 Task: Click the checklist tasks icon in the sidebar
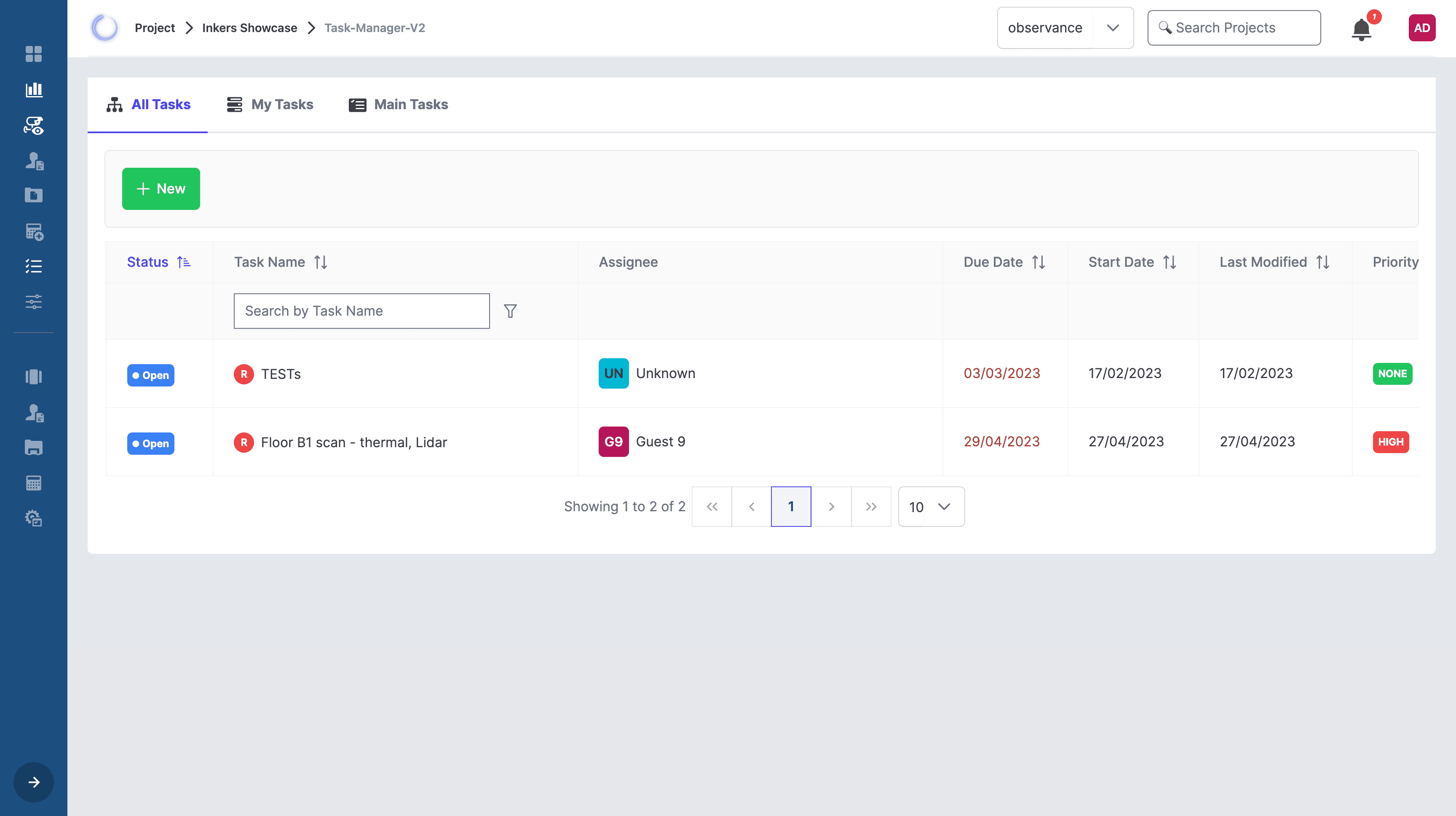tap(33, 266)
